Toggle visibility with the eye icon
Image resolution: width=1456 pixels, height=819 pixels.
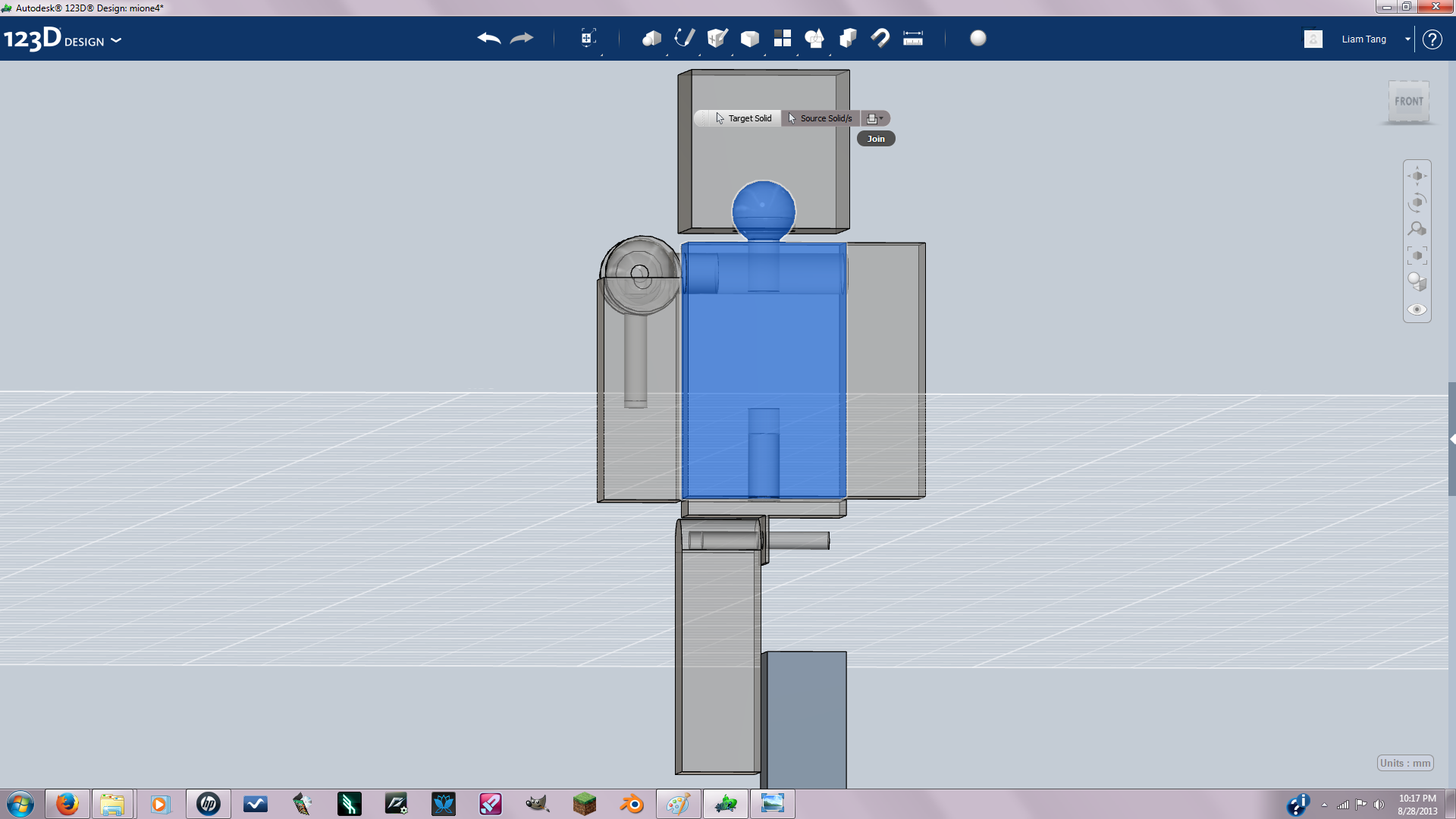1417,309
